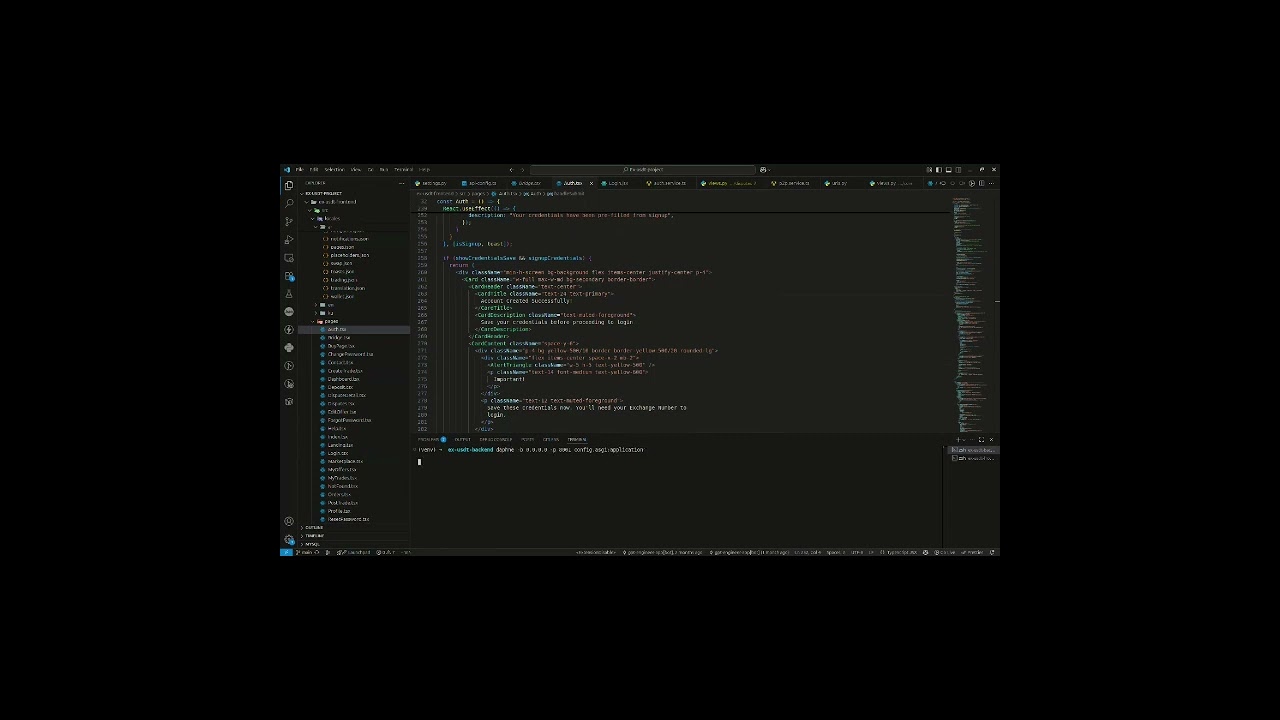Open the Source Control view

(x=288, y=222)
